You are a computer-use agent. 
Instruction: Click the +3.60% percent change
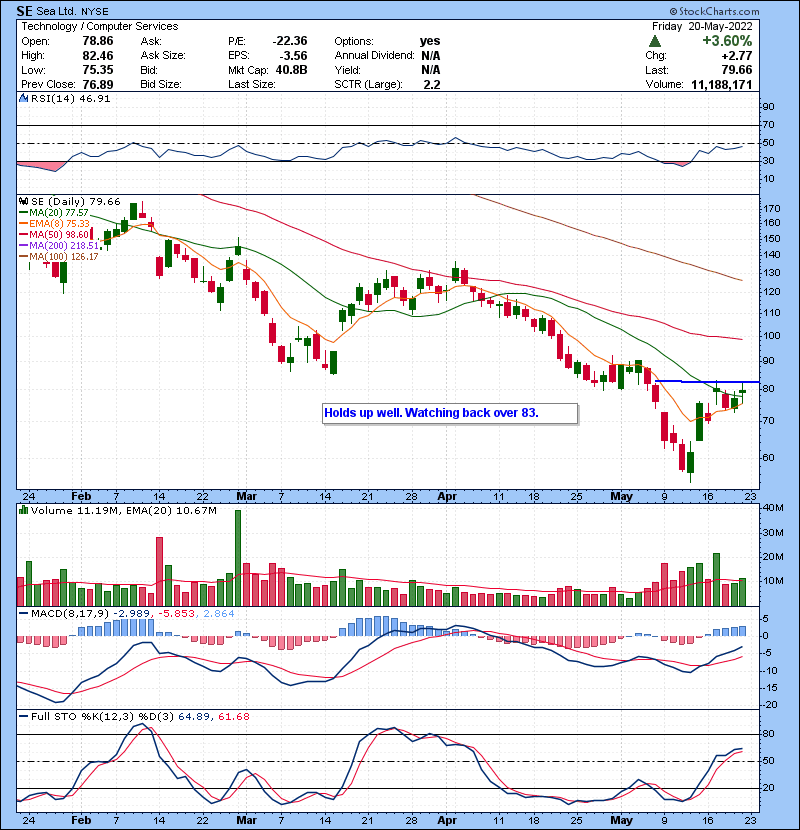pyautogui.click(x=727, y=41)
